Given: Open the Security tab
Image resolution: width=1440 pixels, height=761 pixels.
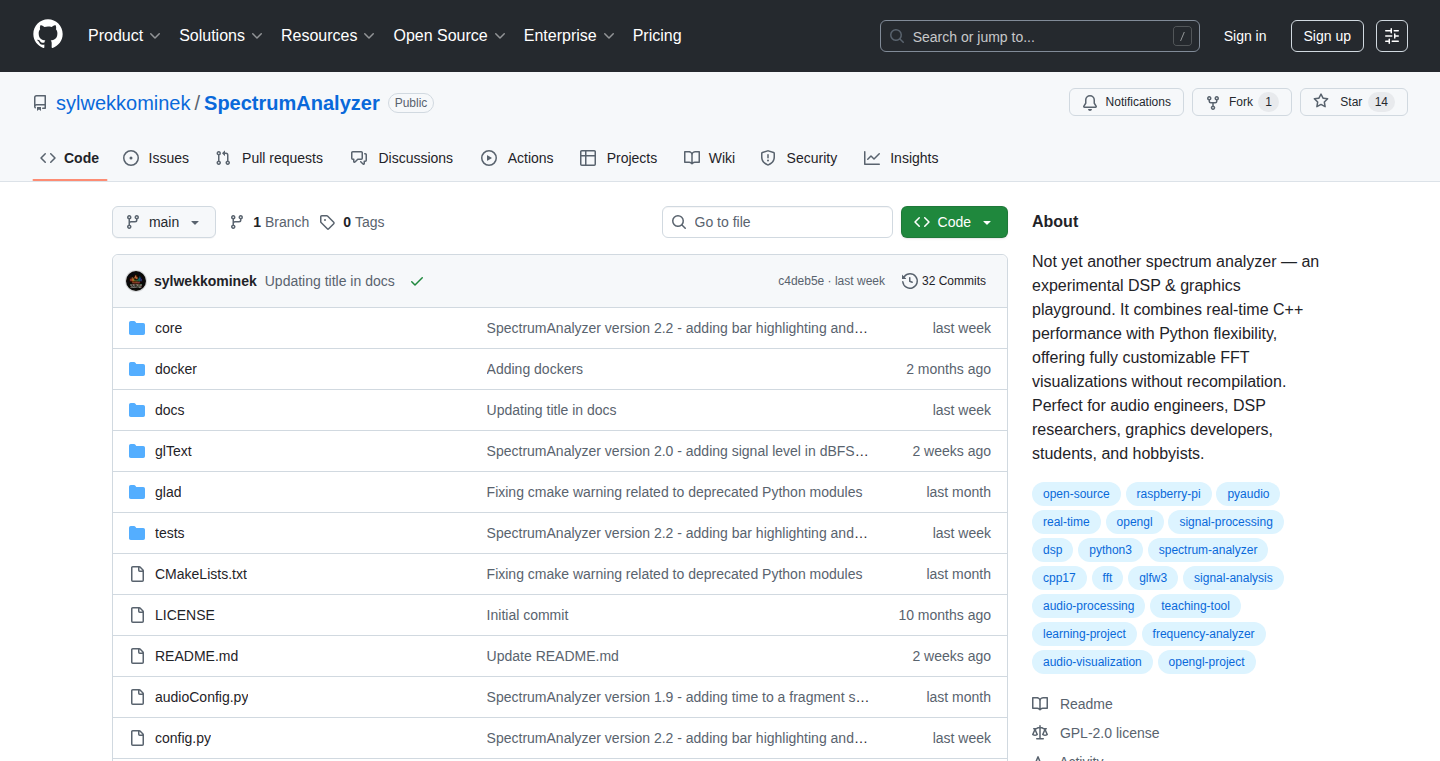Looking at the screenshot, I should pyautogui.click(x=799, y=158).
